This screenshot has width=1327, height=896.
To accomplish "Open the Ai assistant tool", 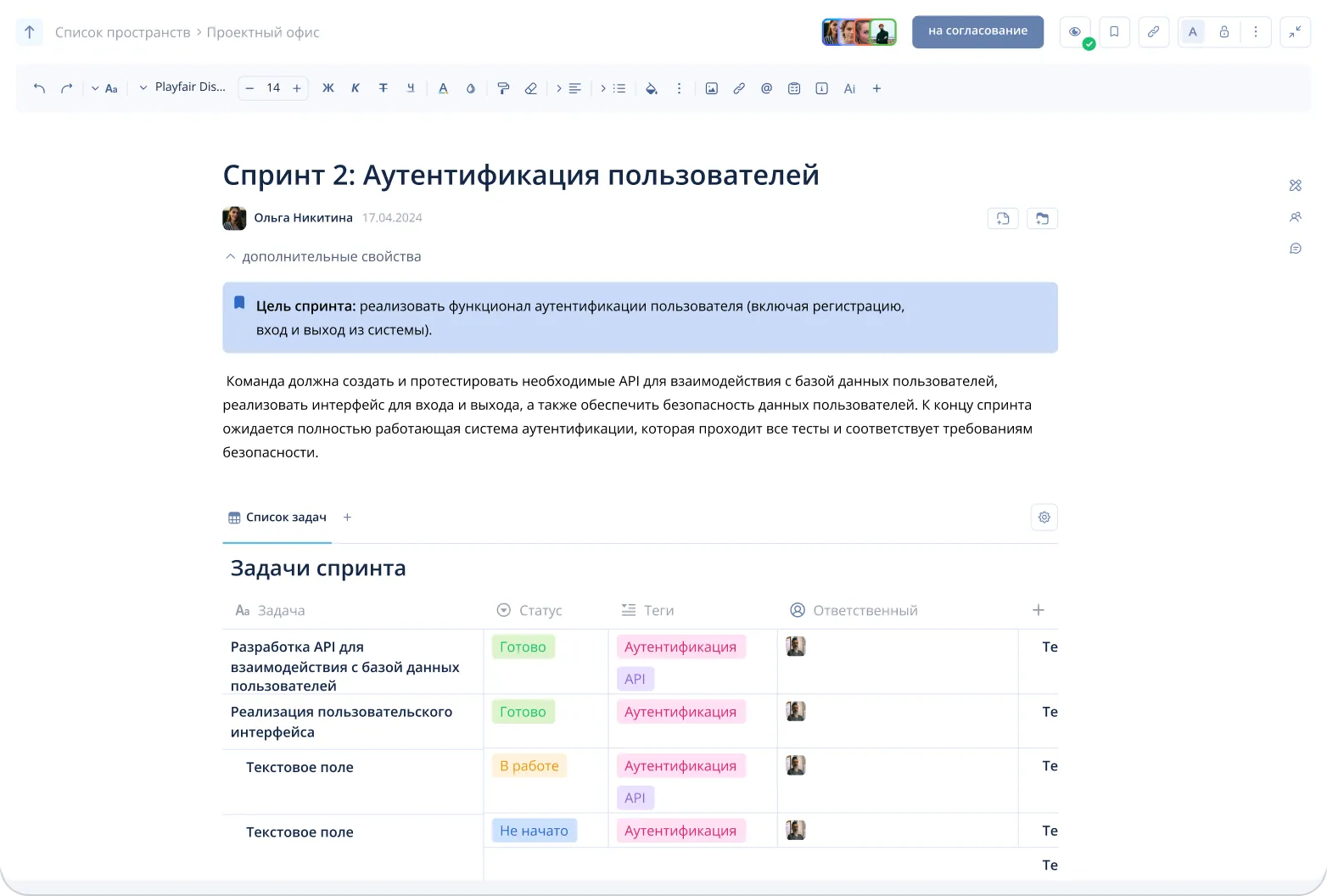I will pyautogui.click(x=849, y=88).
